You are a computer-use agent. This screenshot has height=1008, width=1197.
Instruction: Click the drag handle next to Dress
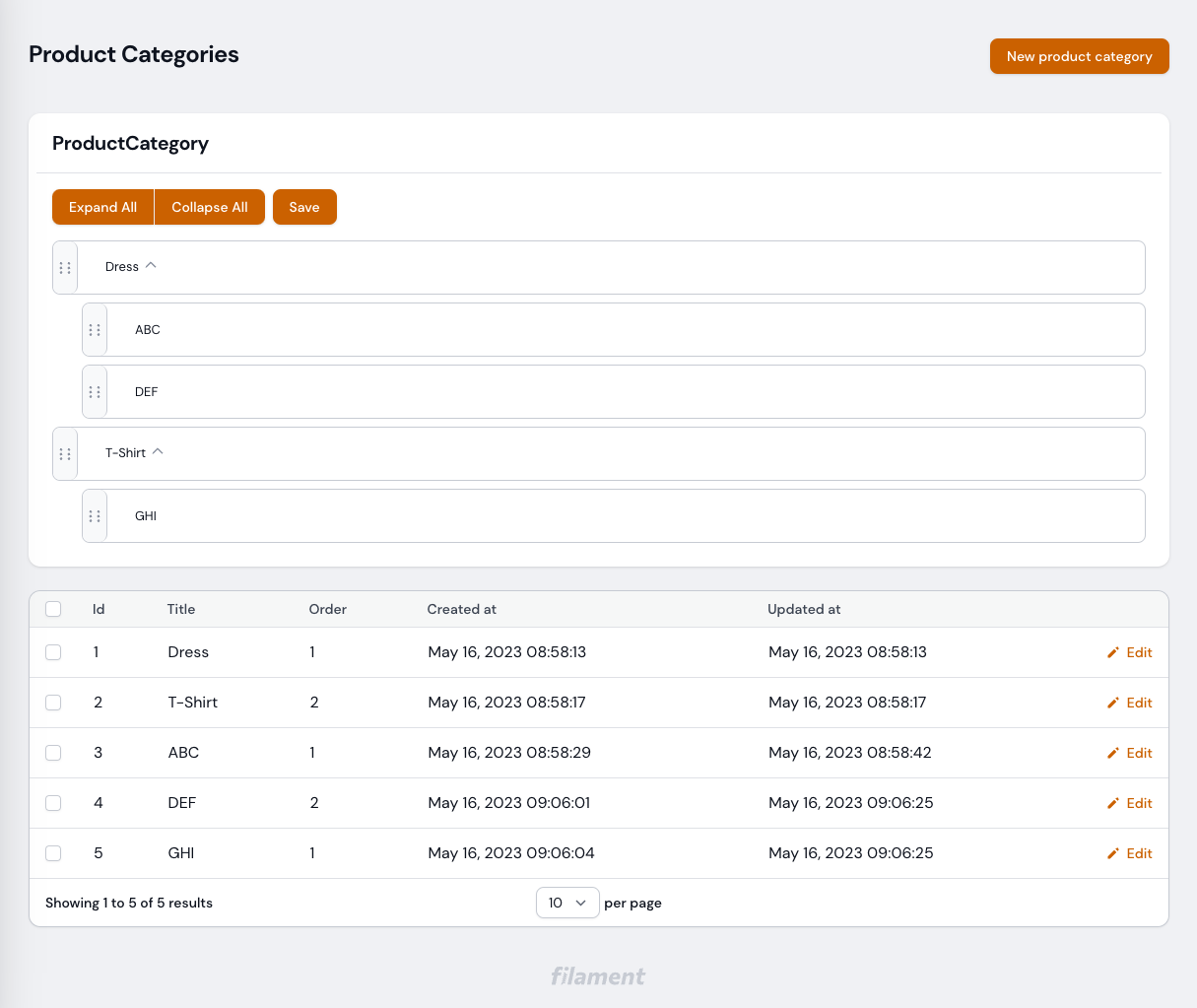coord(65,267)
